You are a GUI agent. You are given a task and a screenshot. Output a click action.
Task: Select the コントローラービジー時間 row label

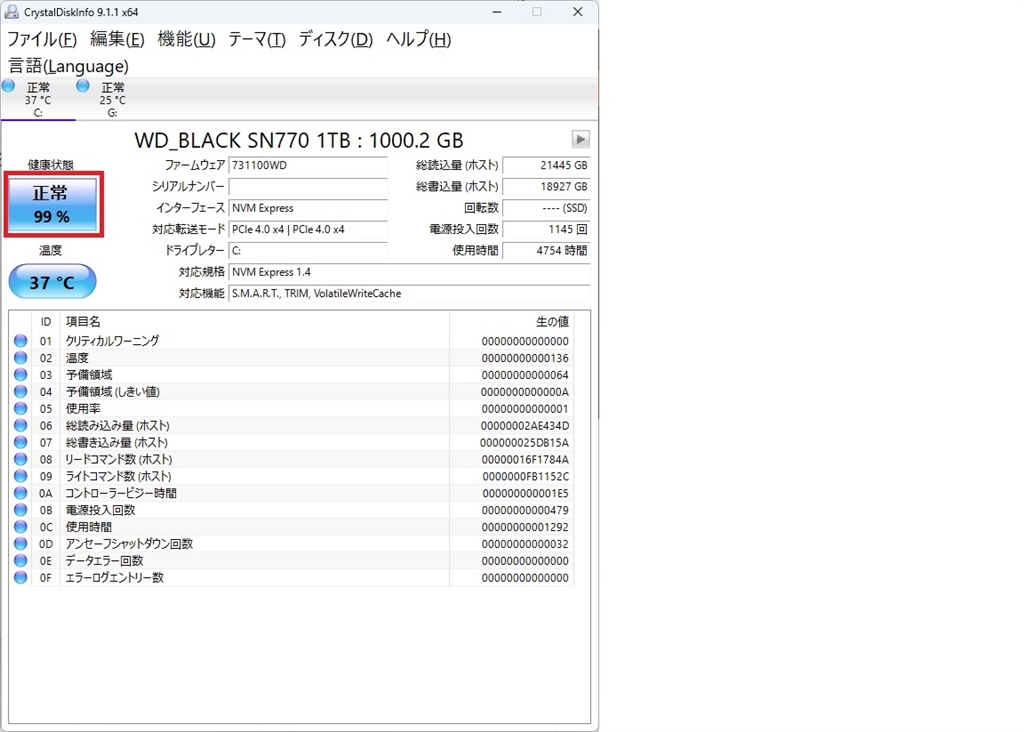pos(121,493)
